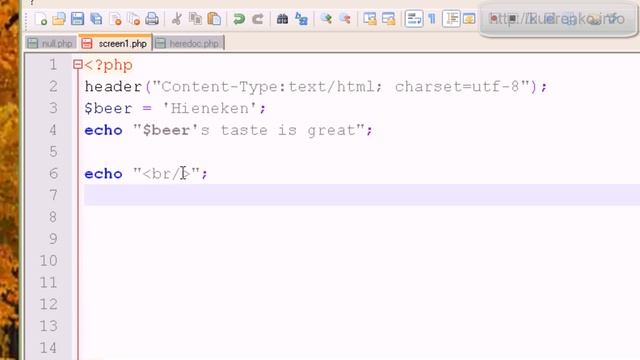The height and width of the screenshot is (360, 640).
Task: Toggle word wrap in the toolbar
Action: pyautogui.click(x=413, y=19)
